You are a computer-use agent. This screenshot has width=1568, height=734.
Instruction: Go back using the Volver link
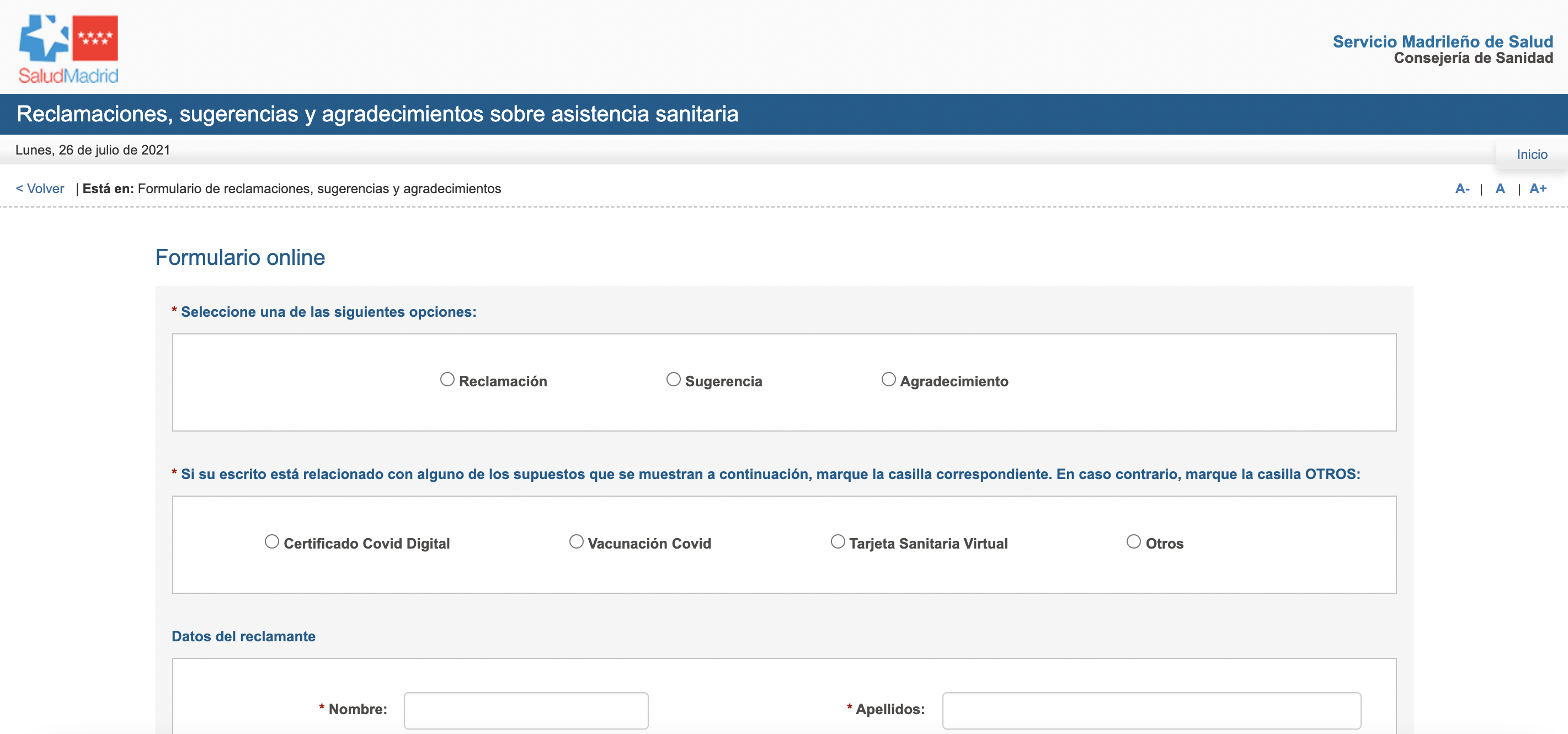pyautogui.click(x=40, y=189)
